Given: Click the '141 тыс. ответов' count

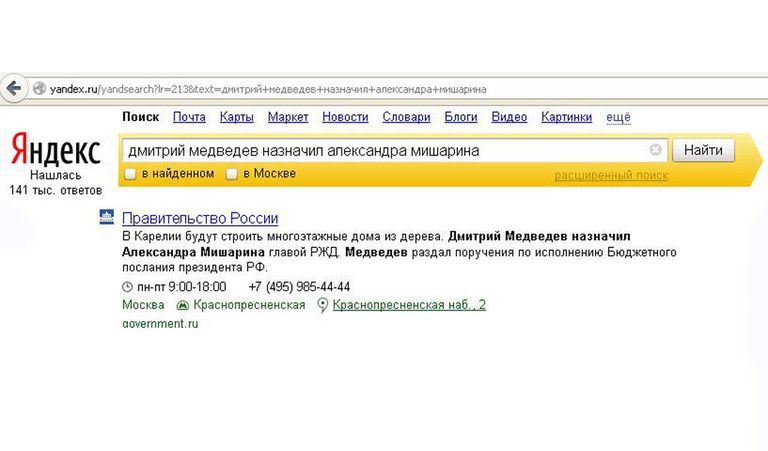Looking at the screenshot, I should click(55, 190).
